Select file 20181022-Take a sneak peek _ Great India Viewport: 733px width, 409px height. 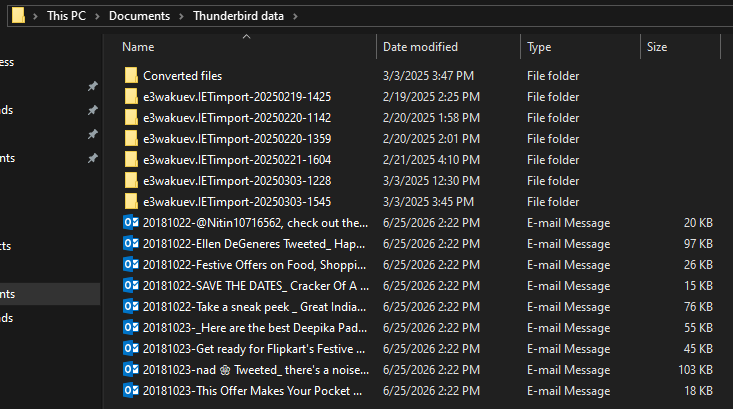(x=254, y=307)
